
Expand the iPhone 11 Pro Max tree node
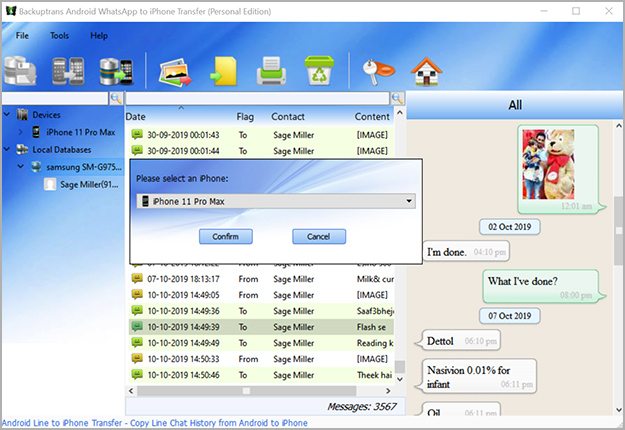tap(23, 131)
